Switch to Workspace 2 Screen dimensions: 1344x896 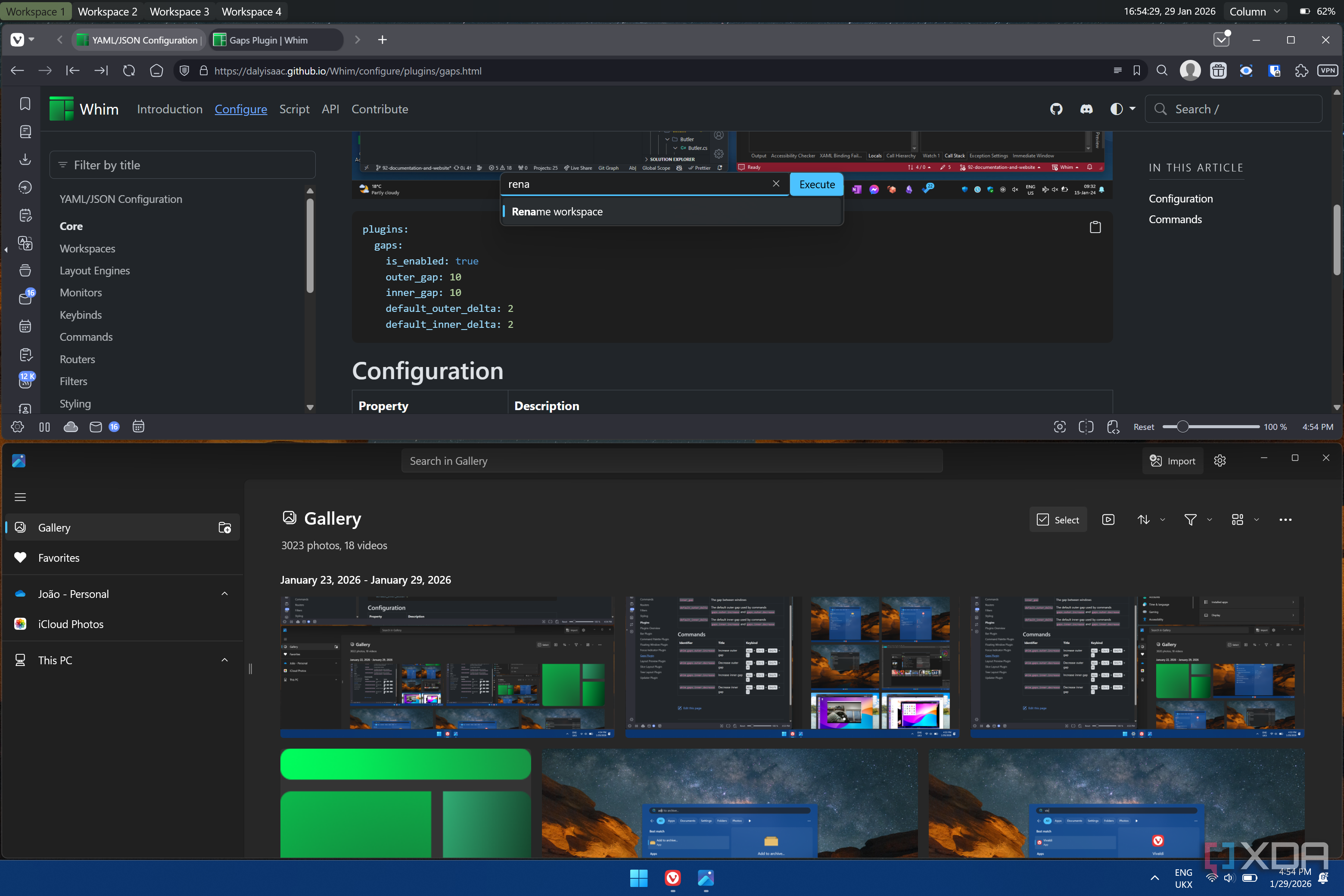click(107, 12)
